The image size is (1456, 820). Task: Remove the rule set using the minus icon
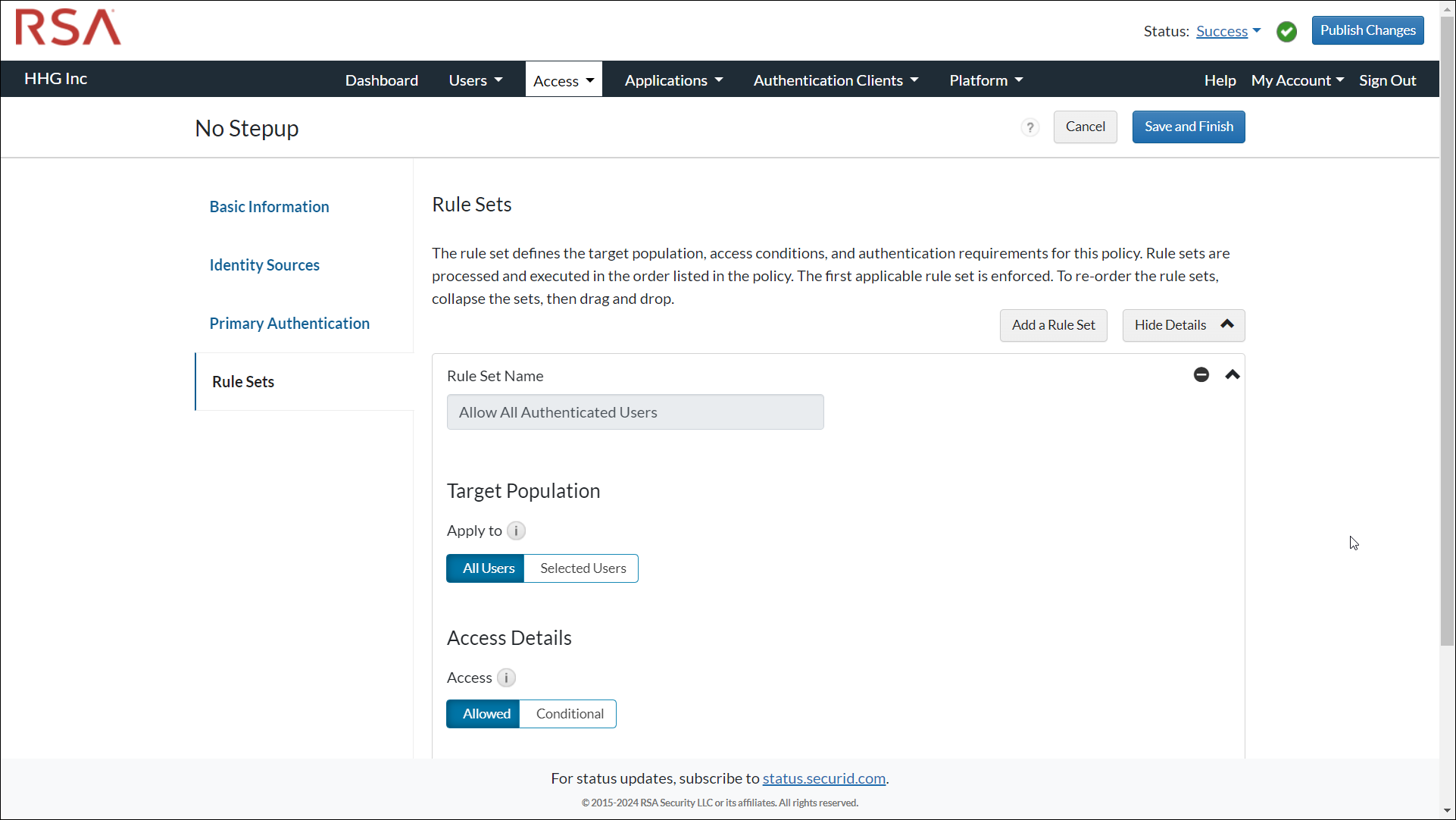[1201, 374]
